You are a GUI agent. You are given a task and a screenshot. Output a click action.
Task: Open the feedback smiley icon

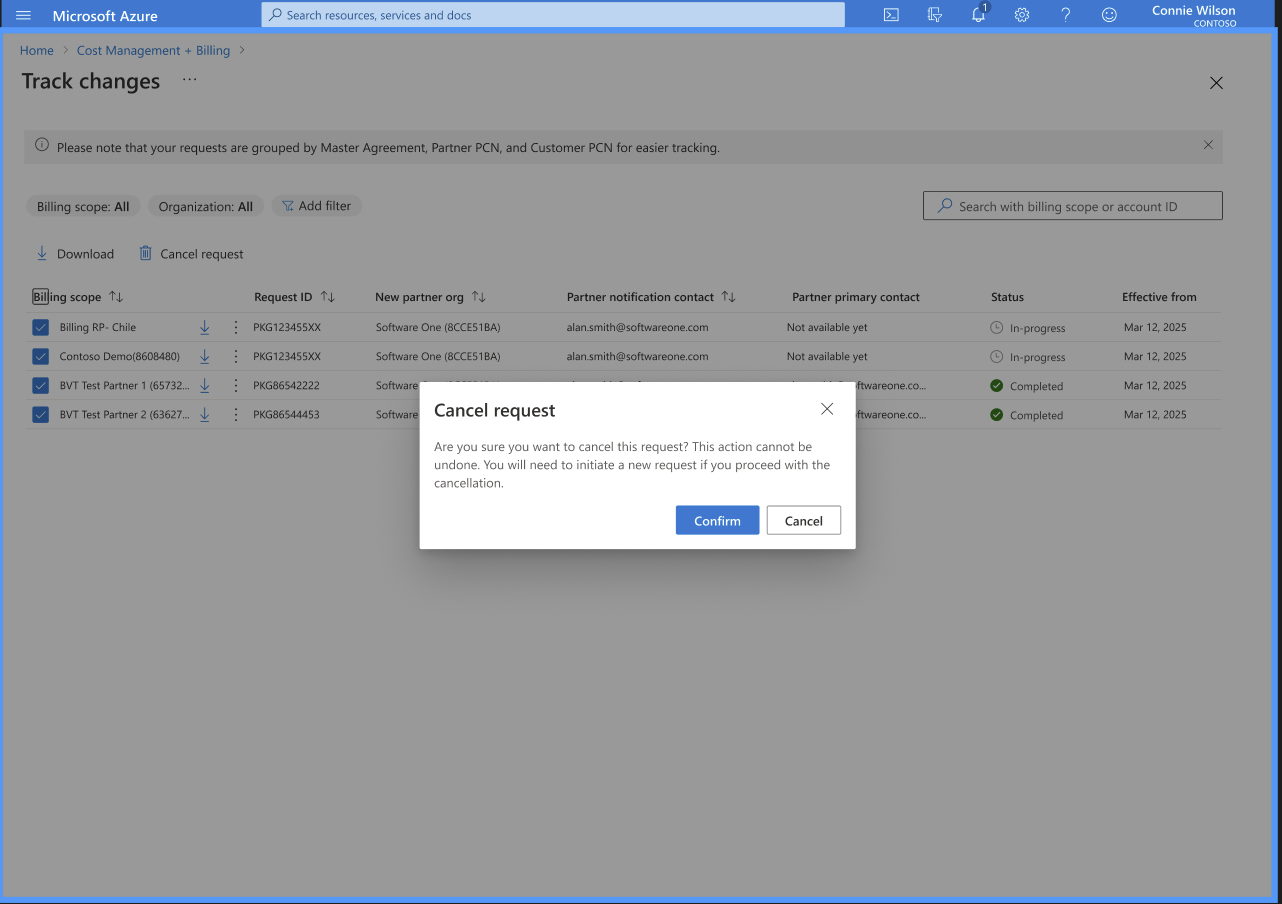[x=1109, y=15]
